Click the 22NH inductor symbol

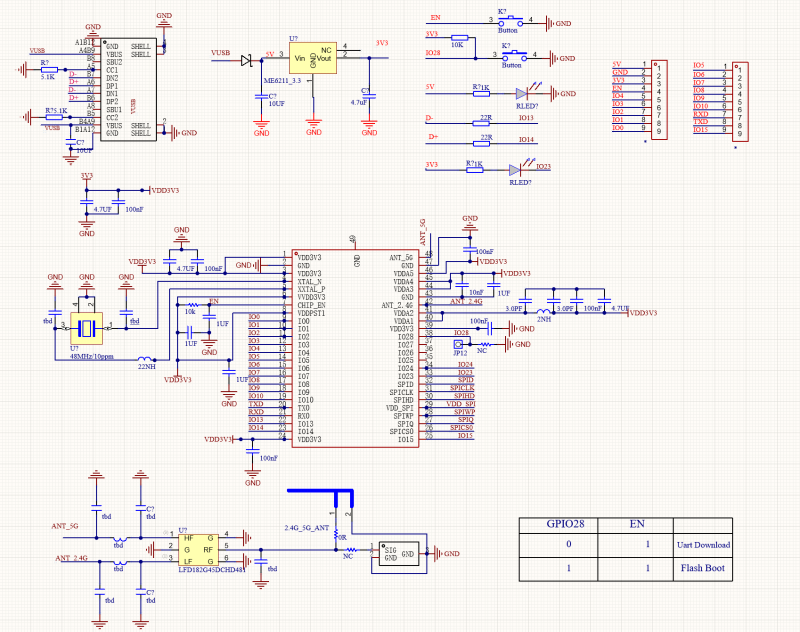tap(145, 359)
